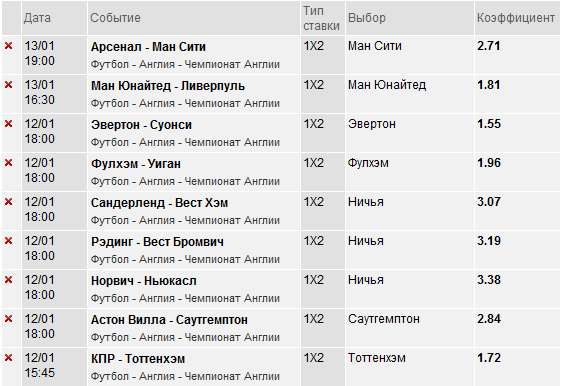
Task: Remove the Норвич - Ньюкасл bet
Action: (x=8, y=280)
